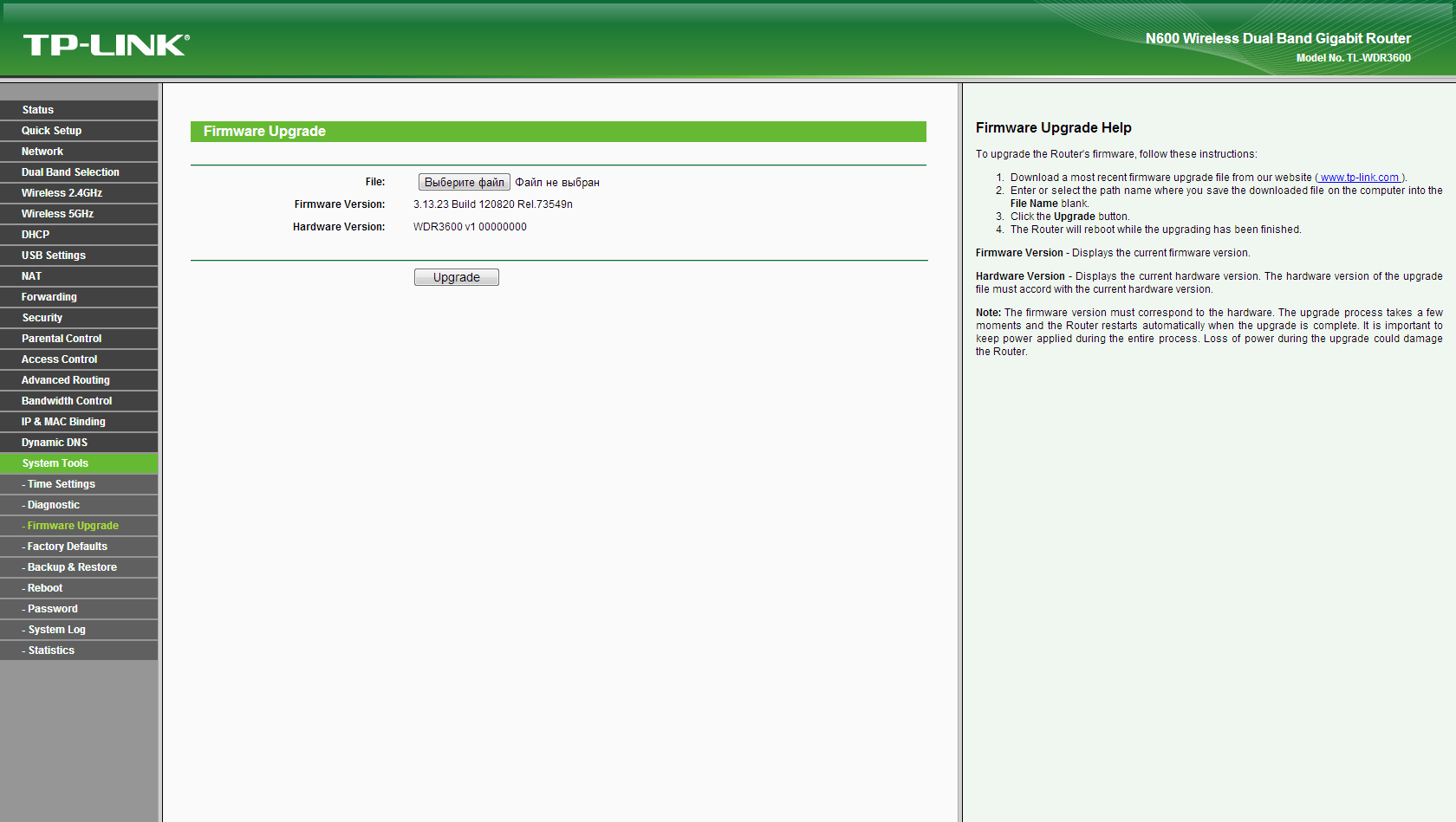Image resolution: width=1456 pixels, height=822 pixels.
Task: Click the TP-LINK logo
Action: (x=106, y=45)
